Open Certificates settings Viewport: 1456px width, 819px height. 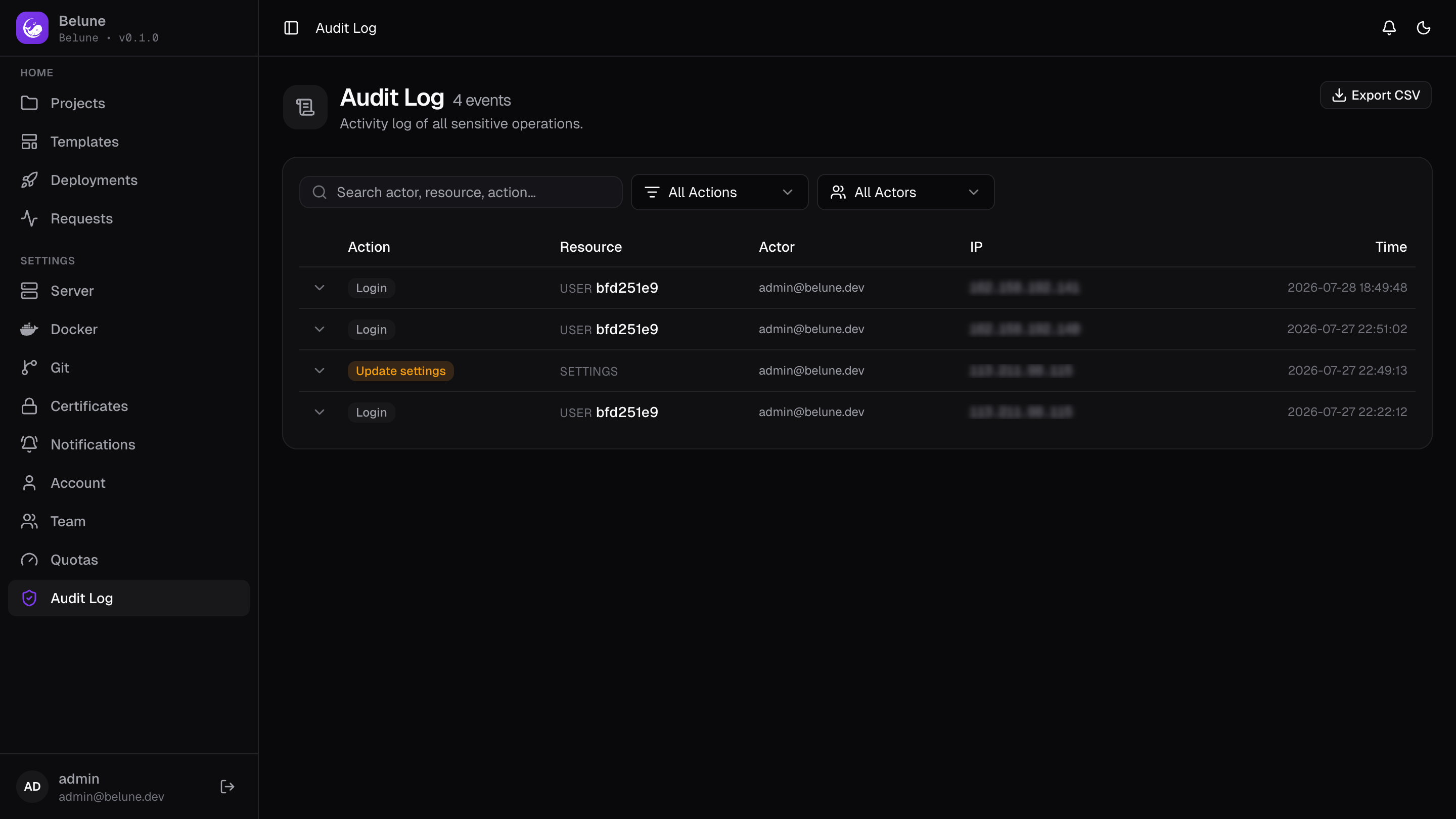pos(129,406)
